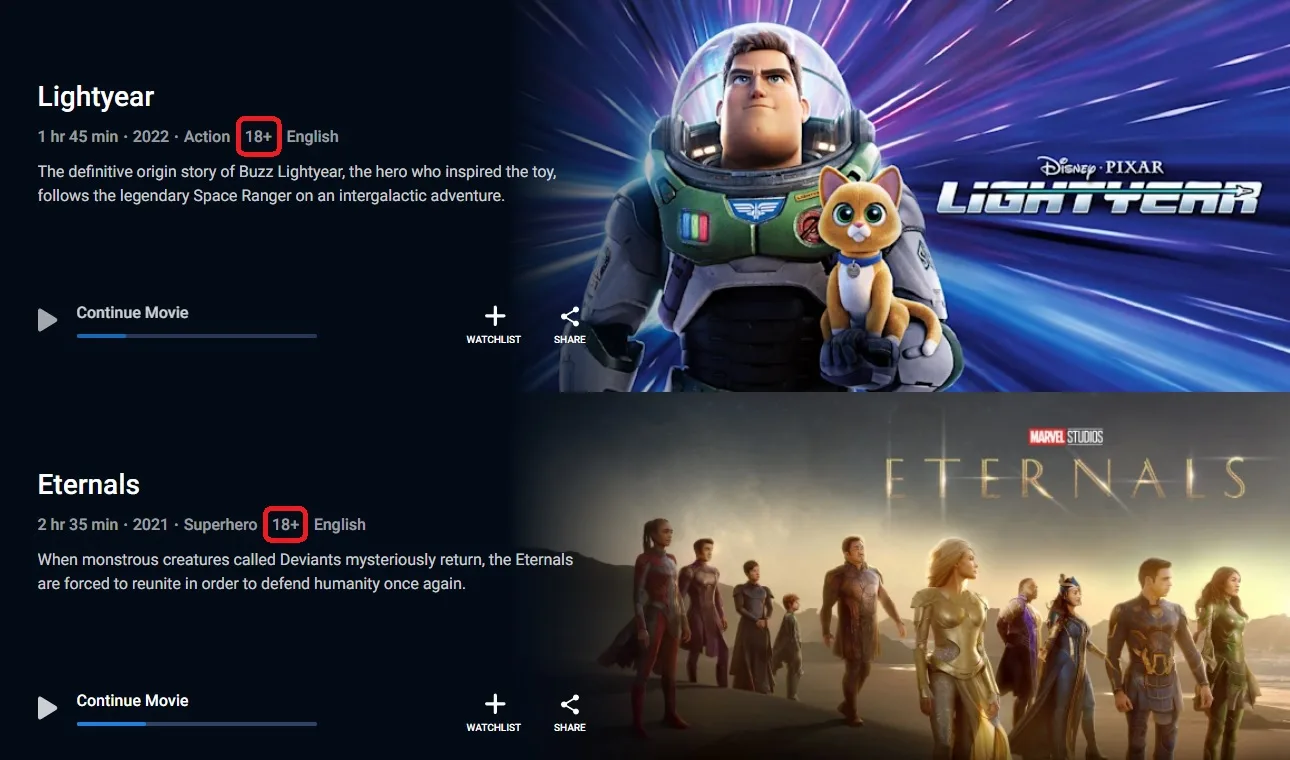Click Continue Movie link for Eternals

tap(132, 700)
